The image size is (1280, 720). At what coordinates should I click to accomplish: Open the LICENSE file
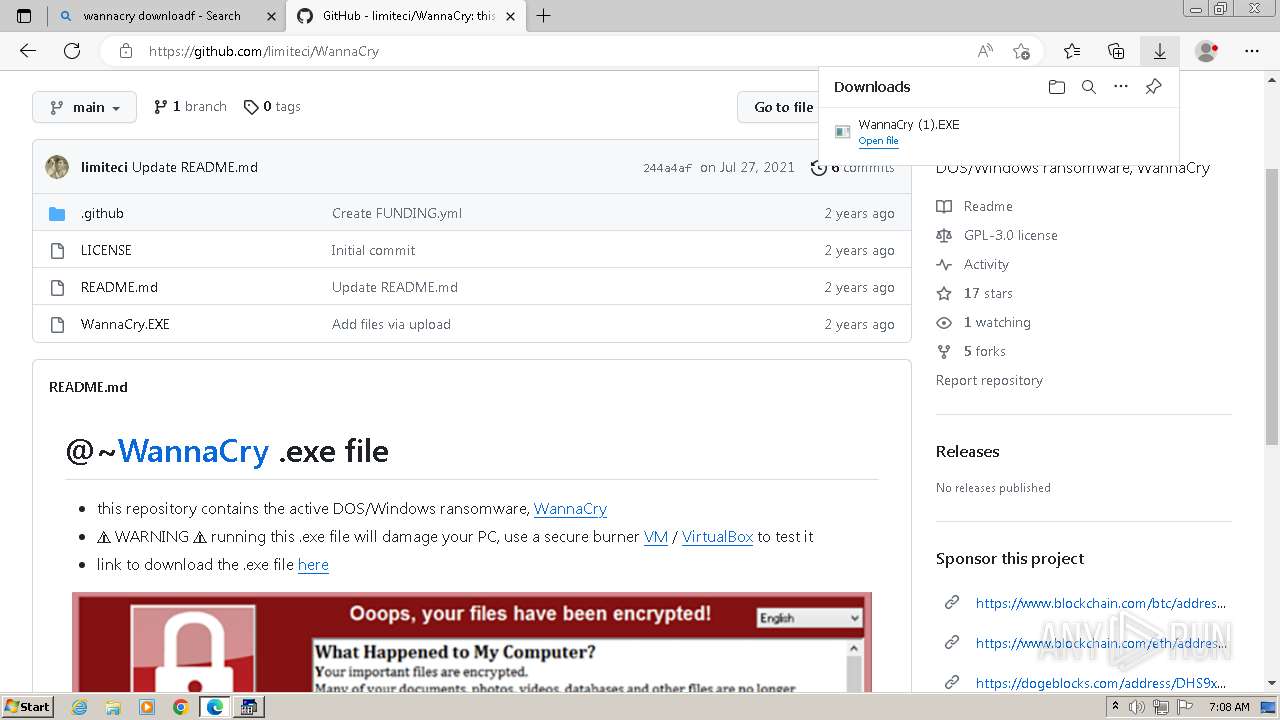[106, 250]
